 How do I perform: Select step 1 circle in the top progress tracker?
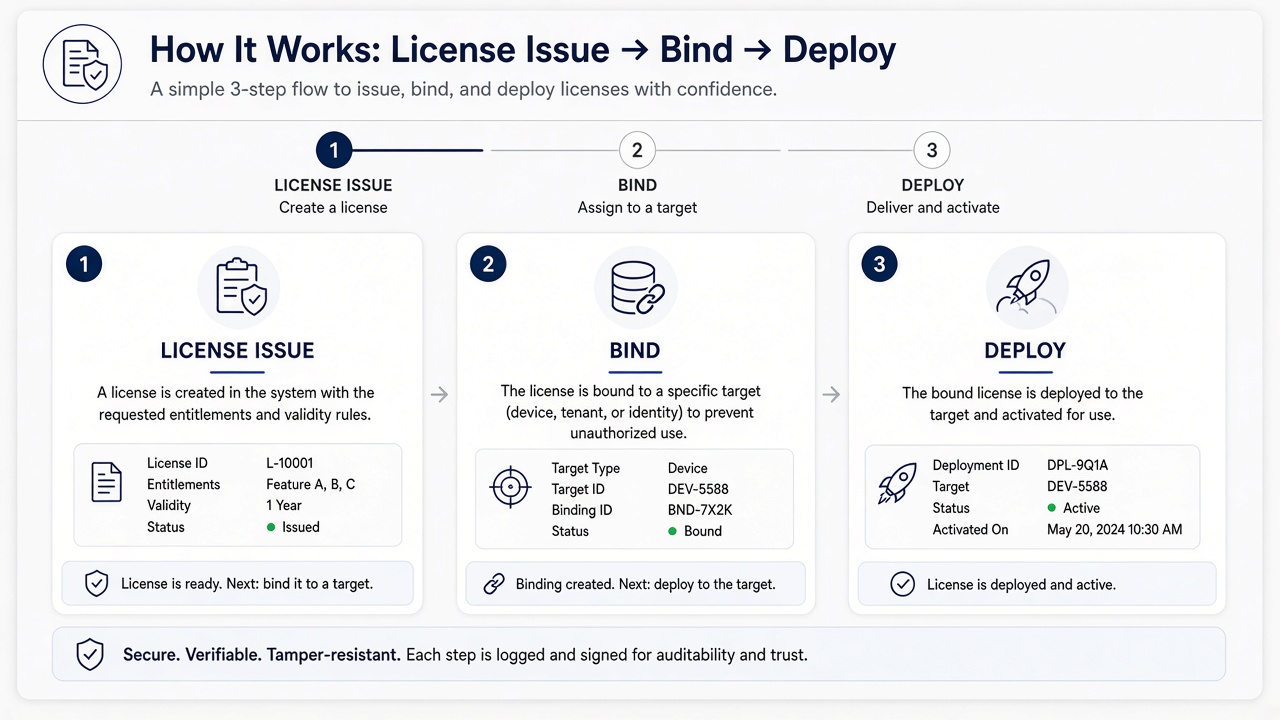(334, 151)
